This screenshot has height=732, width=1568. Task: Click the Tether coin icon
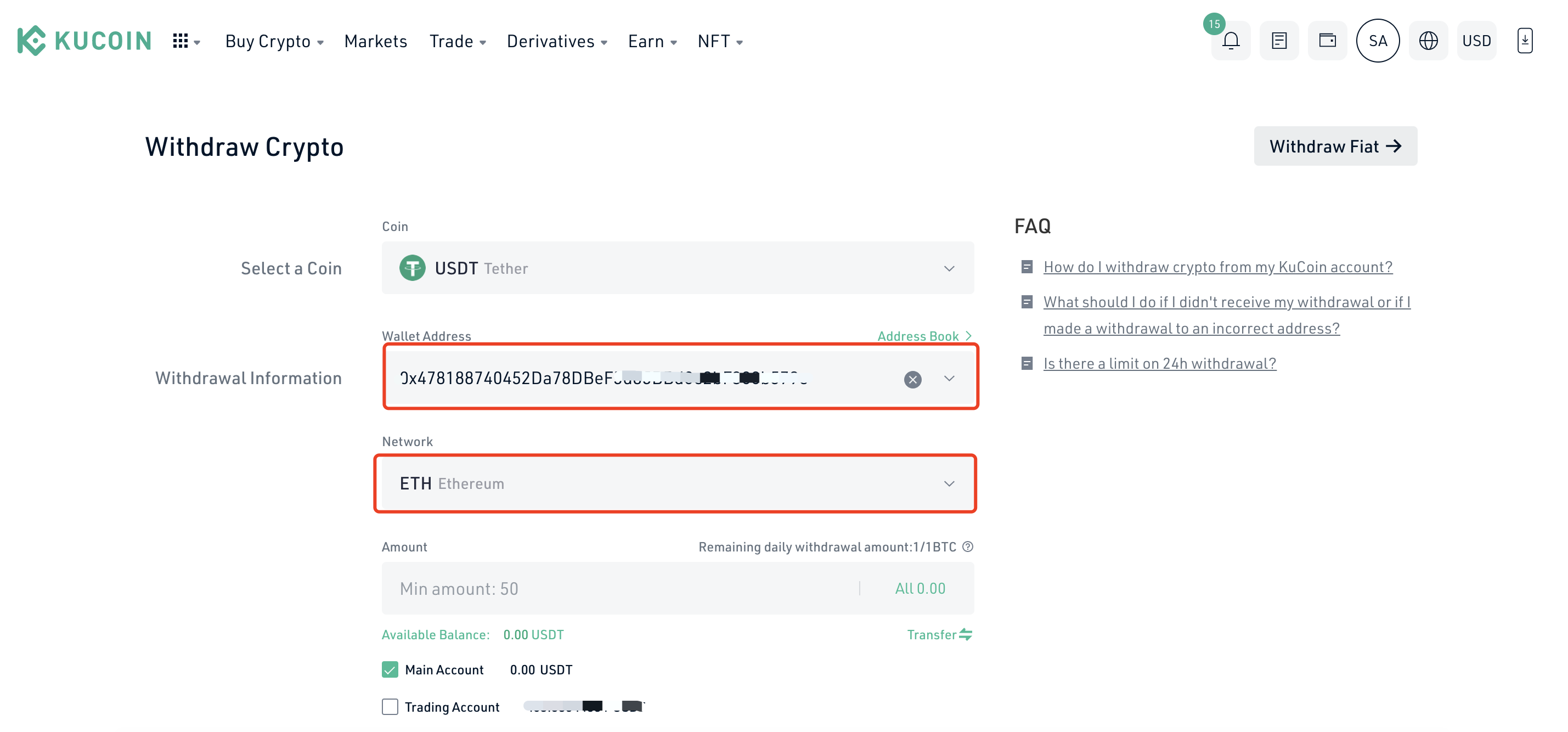click(412, 268)
